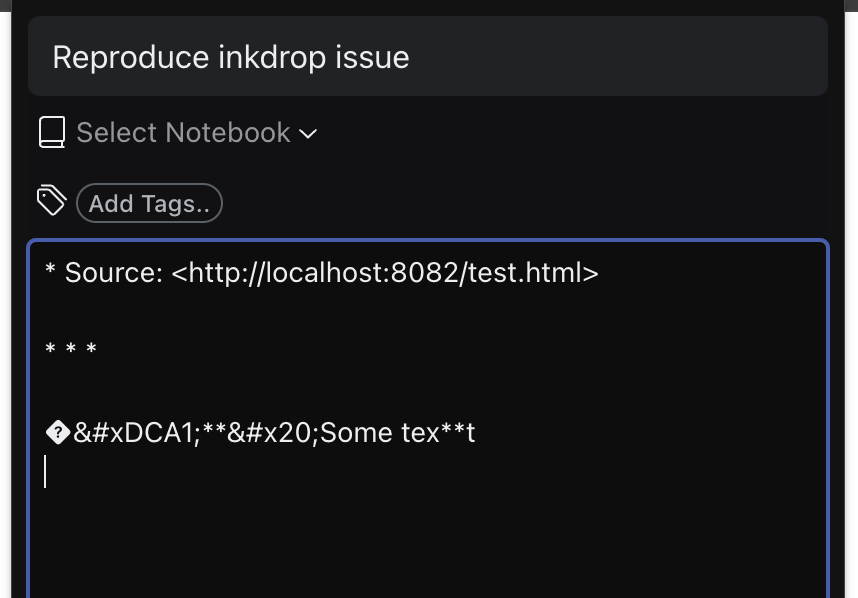Click the notebook book icon
This screenshot has width=858, height=598.
point(52,132)
